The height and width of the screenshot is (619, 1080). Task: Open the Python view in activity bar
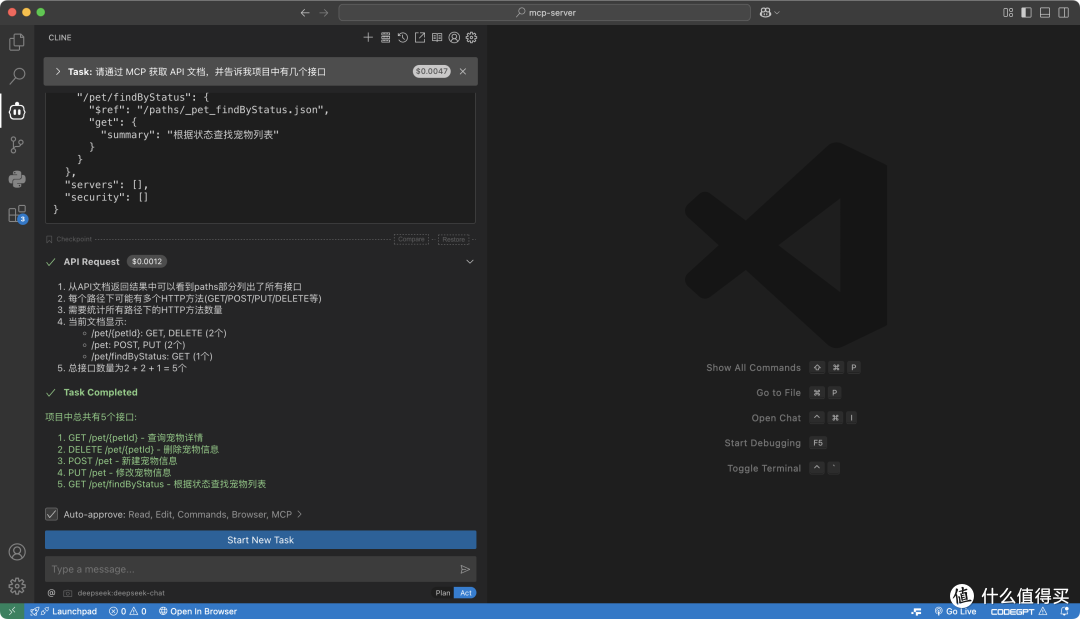17,179
